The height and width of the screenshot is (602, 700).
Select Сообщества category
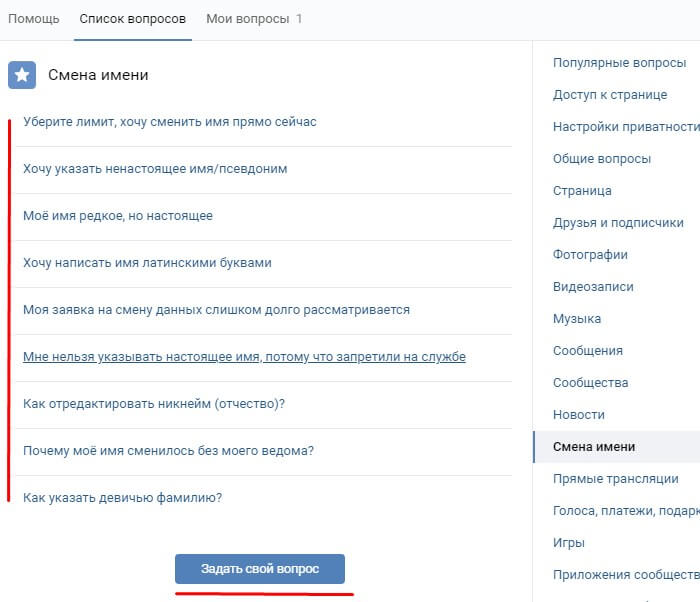[x=590, y=383]
